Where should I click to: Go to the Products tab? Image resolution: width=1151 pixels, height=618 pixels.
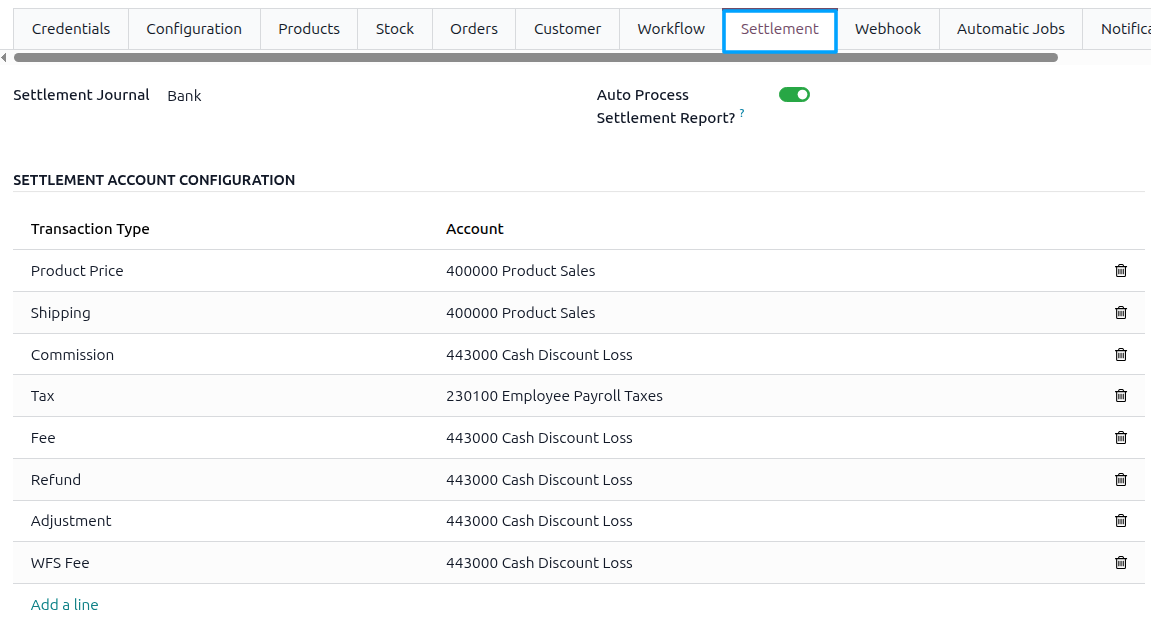click(x=309, y=29)
